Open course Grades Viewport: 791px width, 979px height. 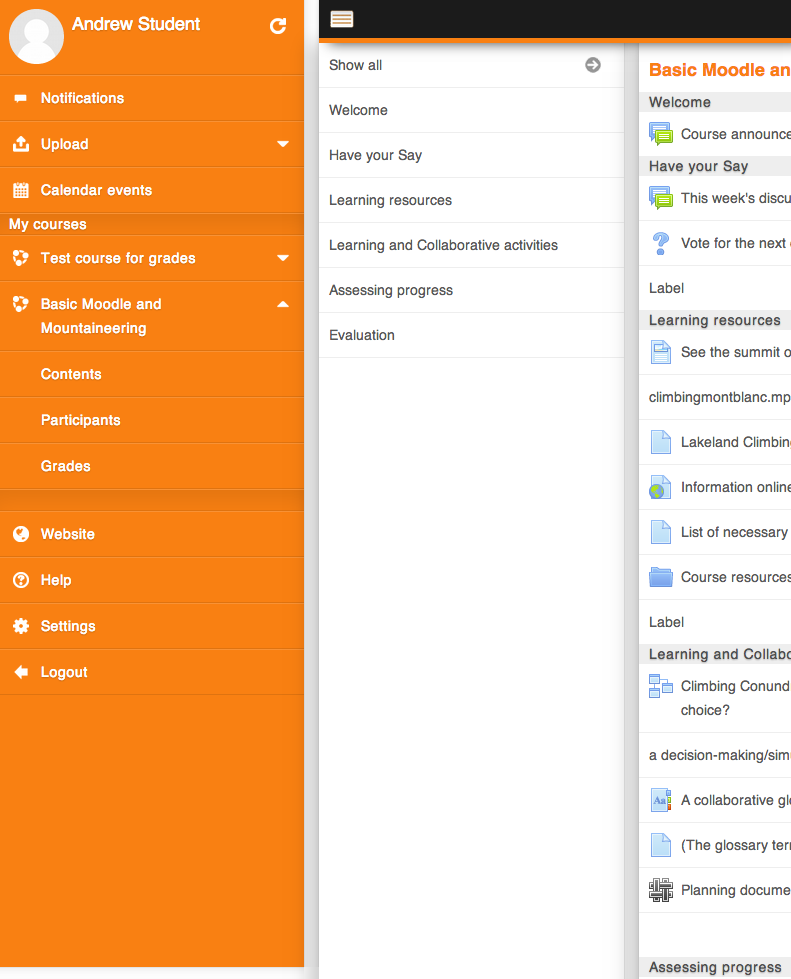tap(152, 466)
